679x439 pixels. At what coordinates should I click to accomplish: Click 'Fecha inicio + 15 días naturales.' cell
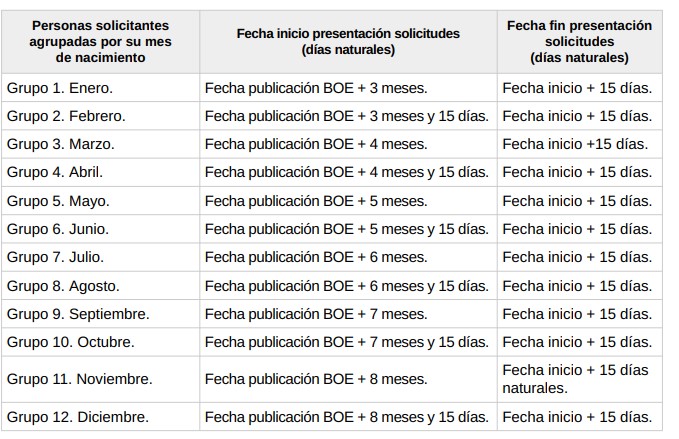click(x=575, y=379)
